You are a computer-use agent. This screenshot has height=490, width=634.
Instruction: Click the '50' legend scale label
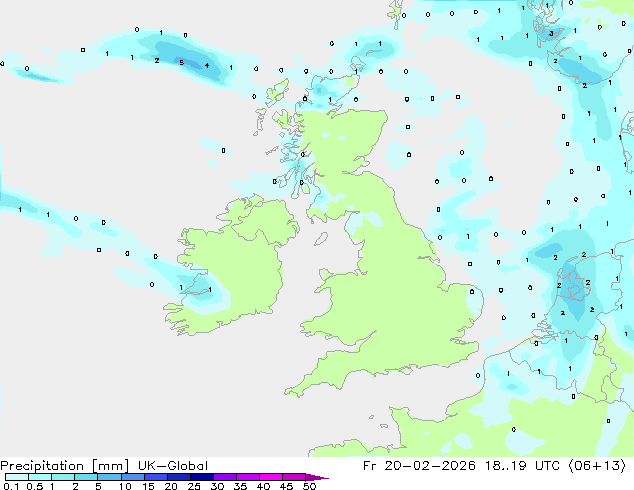pos(309,486)
